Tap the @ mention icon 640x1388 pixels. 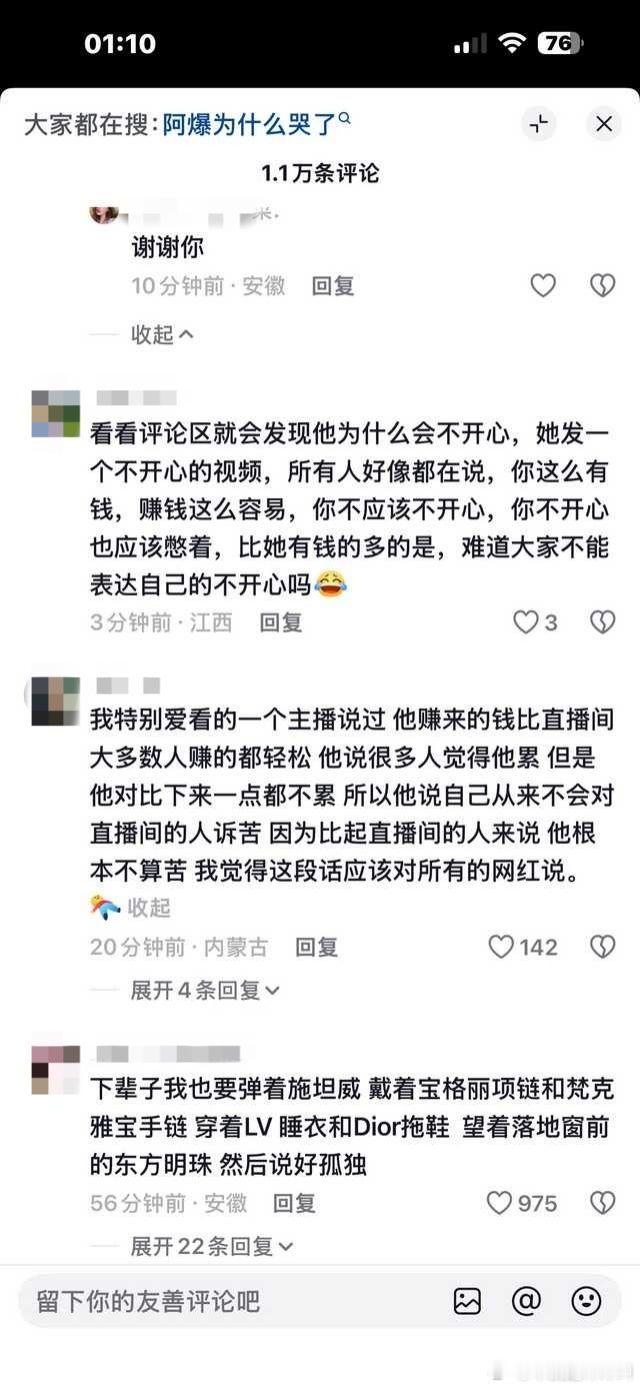point(526,1300)
